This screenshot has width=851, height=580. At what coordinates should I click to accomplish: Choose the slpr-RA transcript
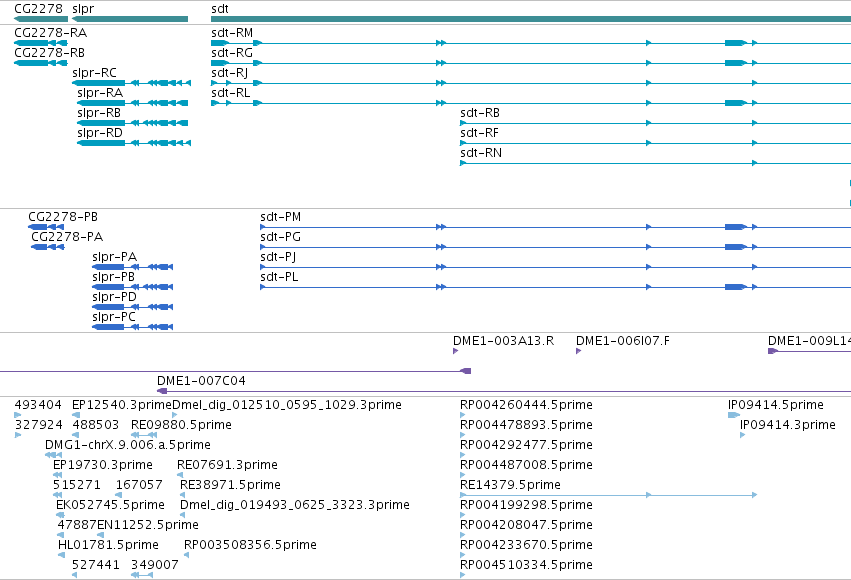[x=132, y=103]
